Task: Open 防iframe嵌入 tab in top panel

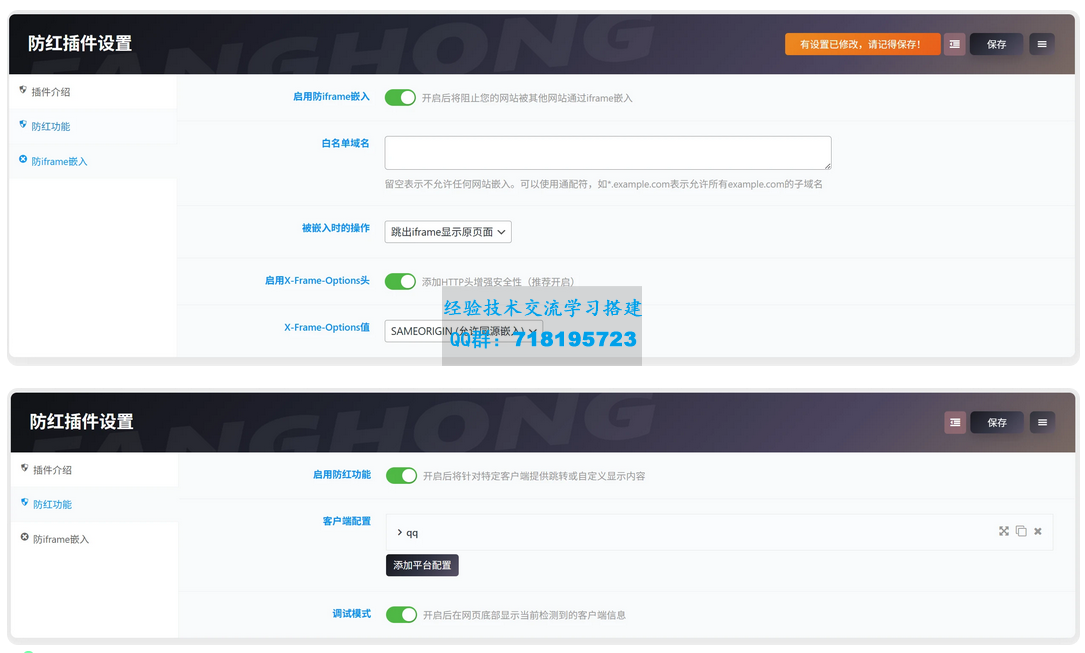Action: pos(93,161)
